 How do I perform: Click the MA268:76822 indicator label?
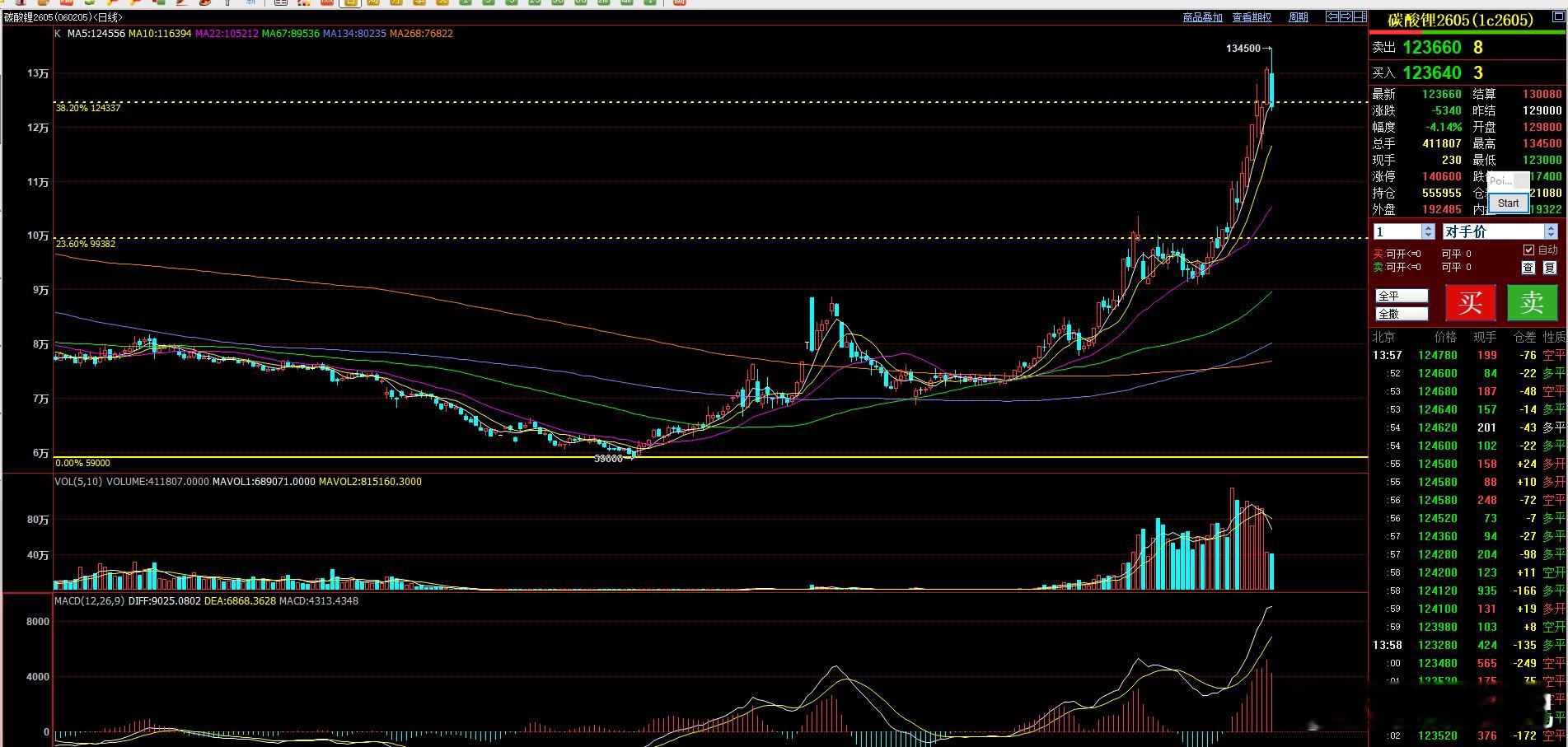pos(421,34)
